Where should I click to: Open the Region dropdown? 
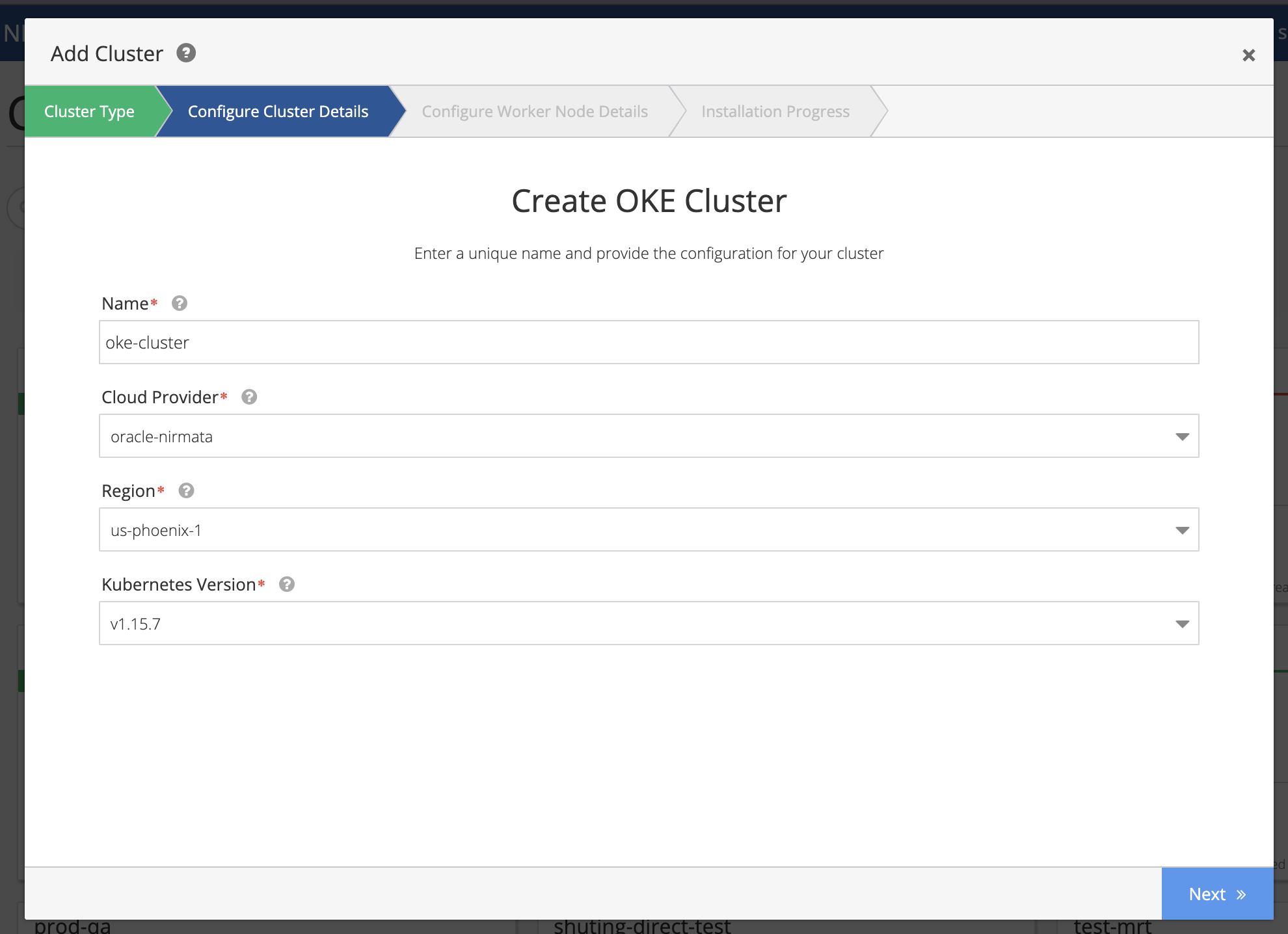coord(648,529)
